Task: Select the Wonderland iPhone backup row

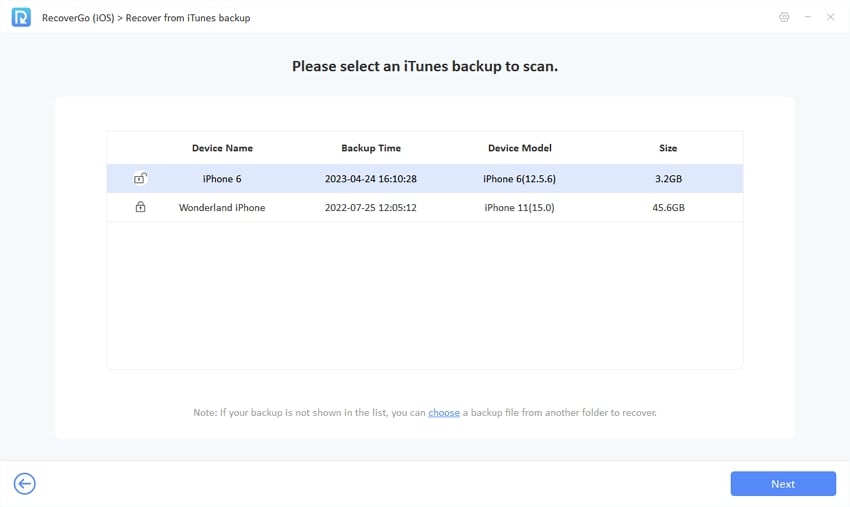Action: pos(222,207)
